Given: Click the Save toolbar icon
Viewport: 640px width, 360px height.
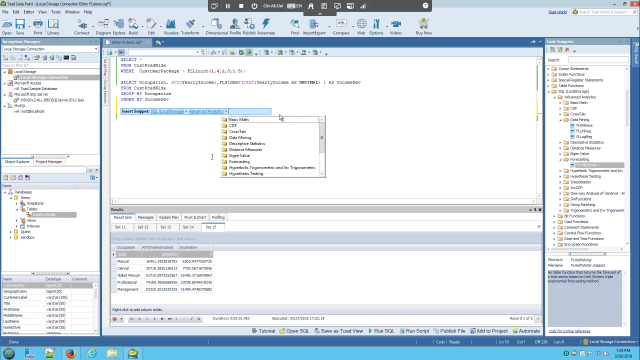Looking at the screenshot, I should point(20,27).
